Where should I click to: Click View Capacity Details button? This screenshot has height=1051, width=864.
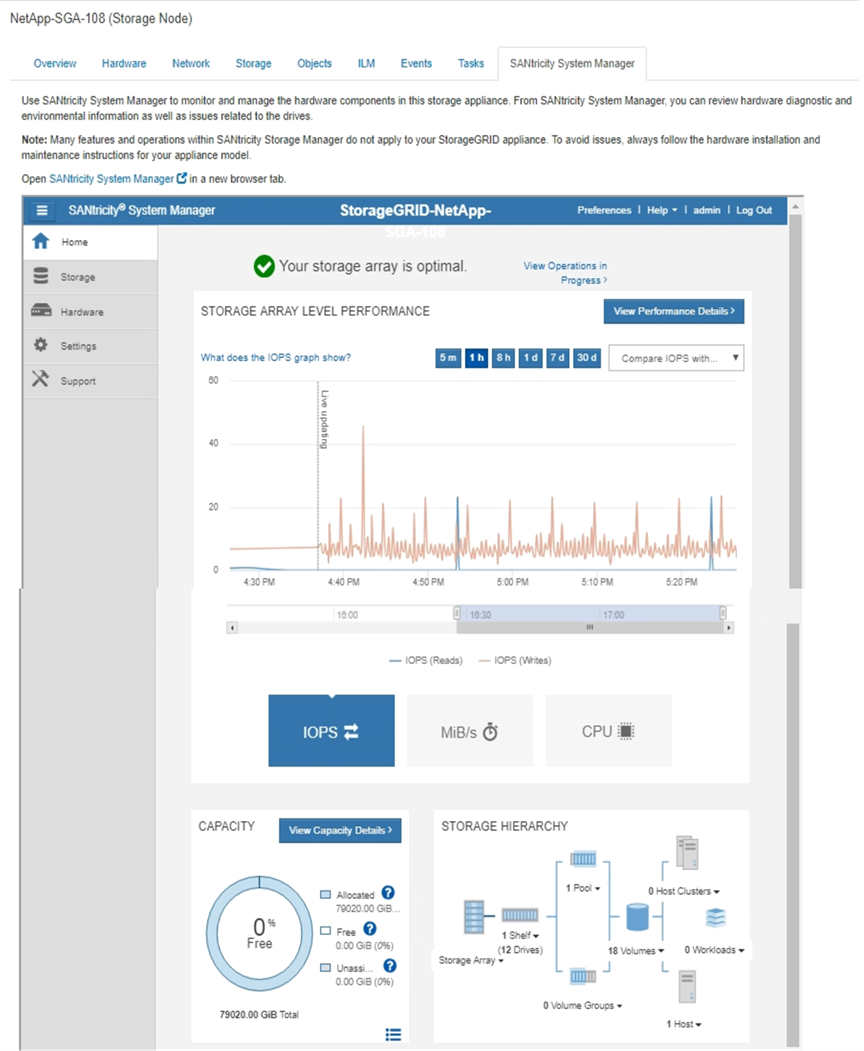pos(340,830)
